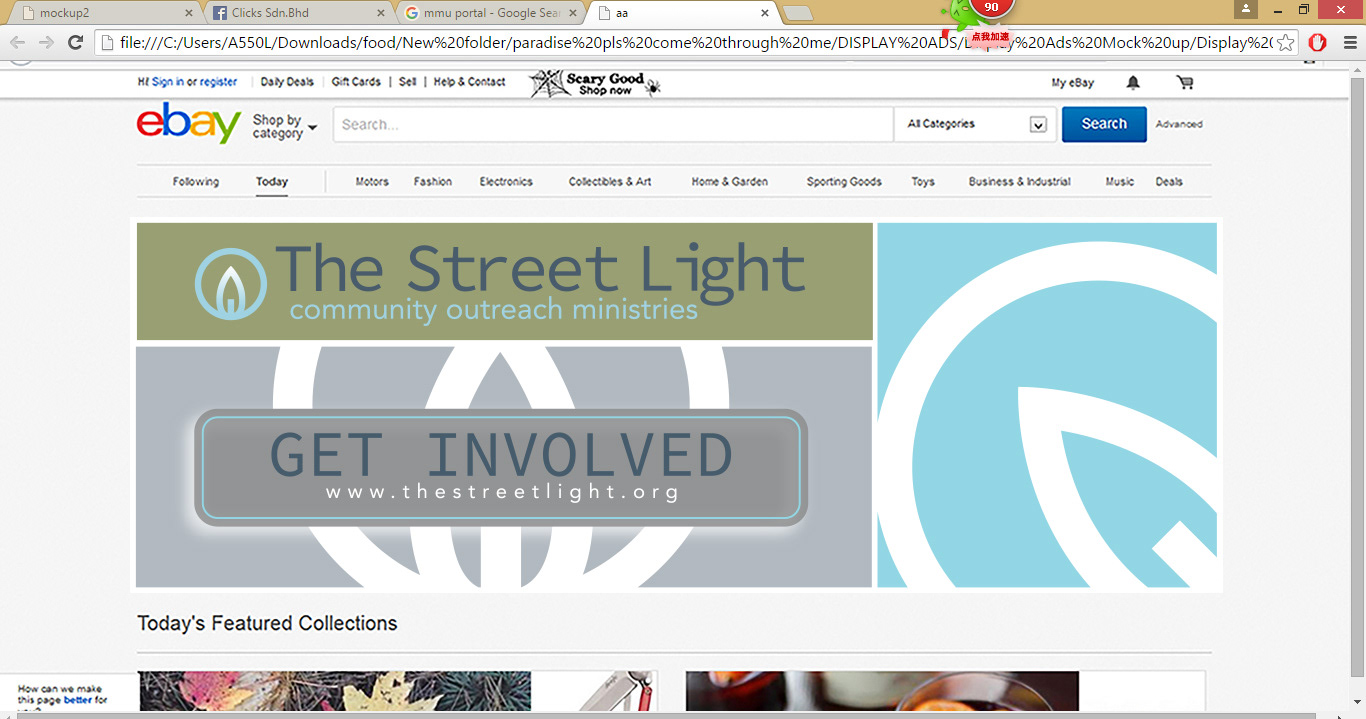Select the Today tab
The width and height of the screenshot is (1366, 719).
(272, 181)
